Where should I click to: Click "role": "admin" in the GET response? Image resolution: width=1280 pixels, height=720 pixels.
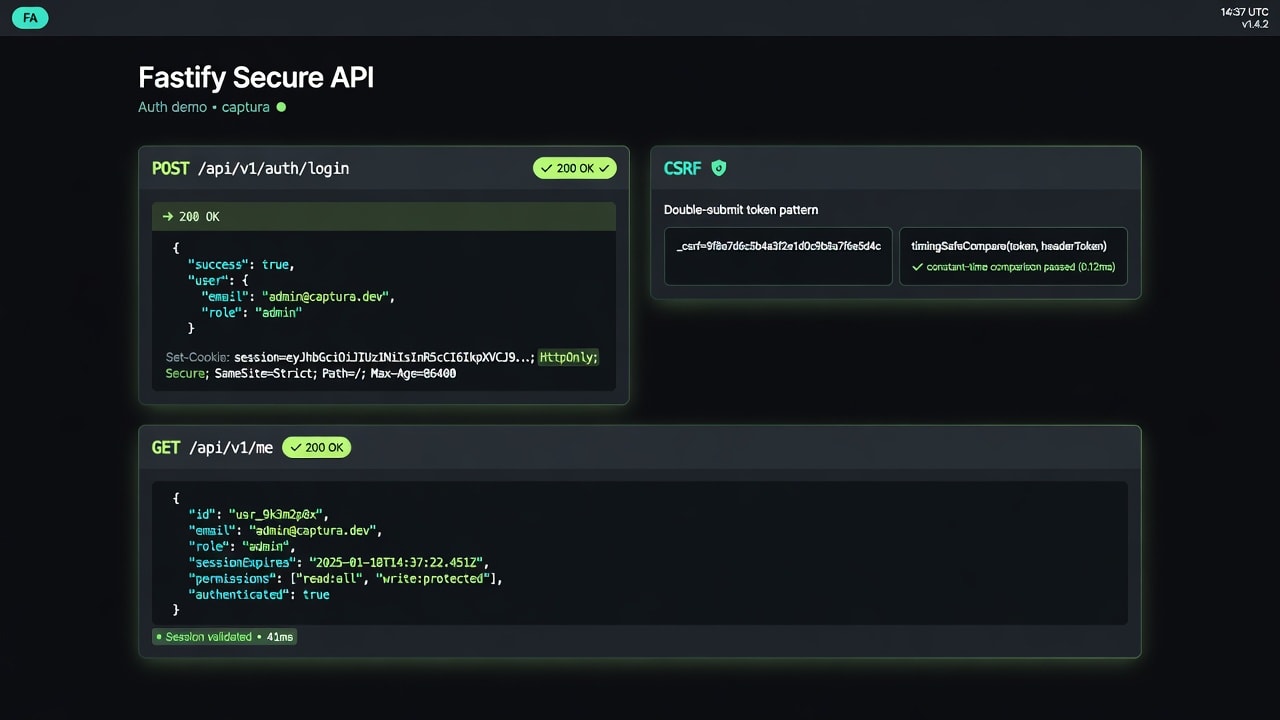pyautogui.click(x=241, y=546)
